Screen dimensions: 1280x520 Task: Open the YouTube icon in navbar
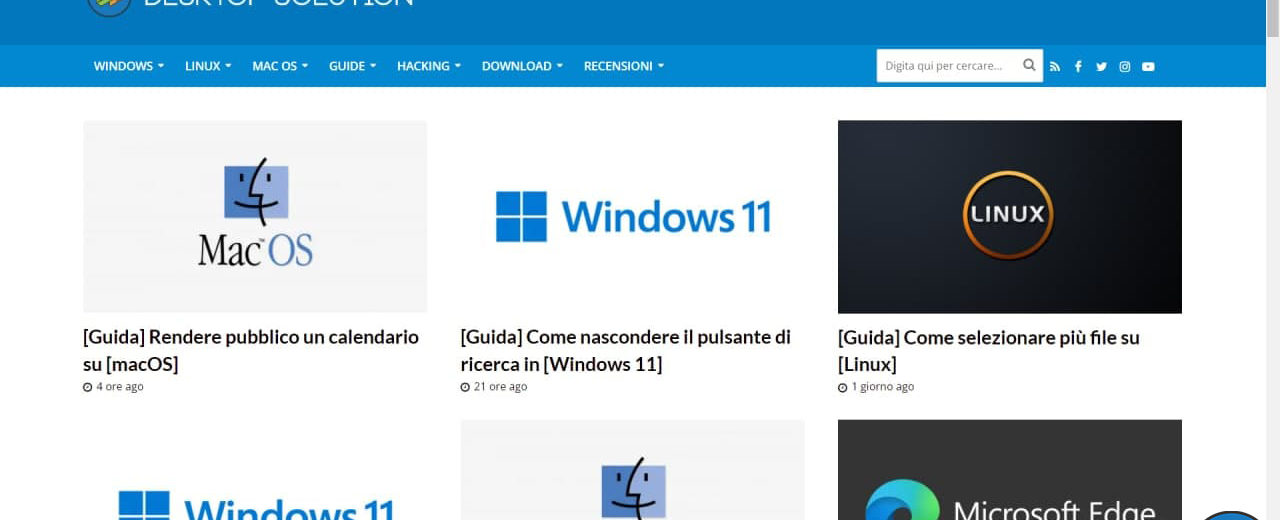pos(1148,66)
